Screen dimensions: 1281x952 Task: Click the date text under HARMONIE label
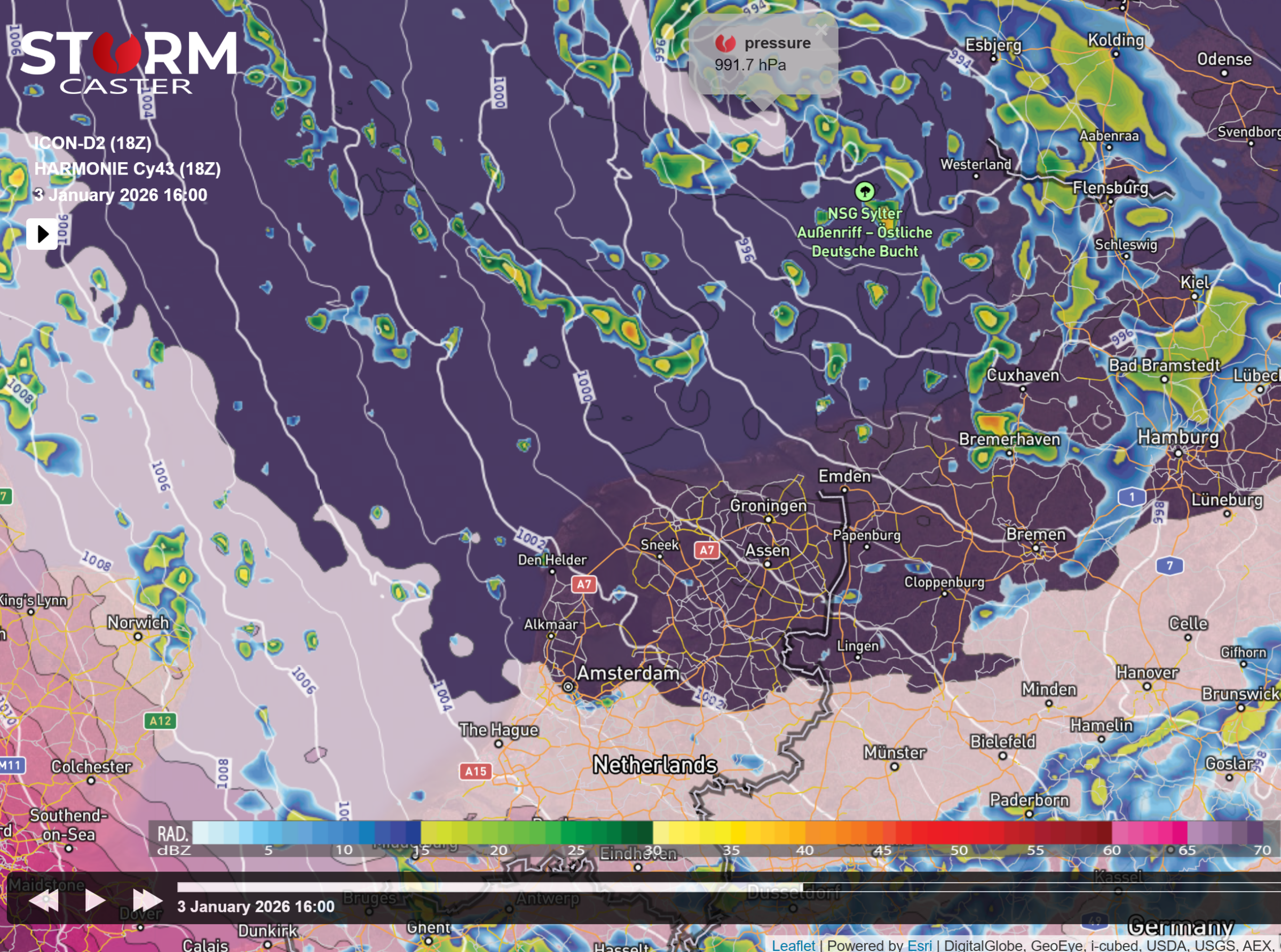coord(121,195)
